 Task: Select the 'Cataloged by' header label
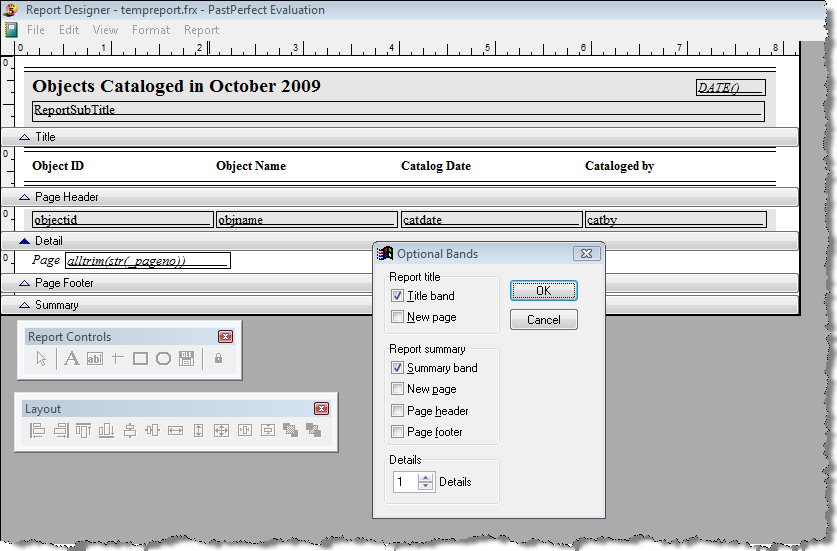pyautogui.click(x=619, y=166)
